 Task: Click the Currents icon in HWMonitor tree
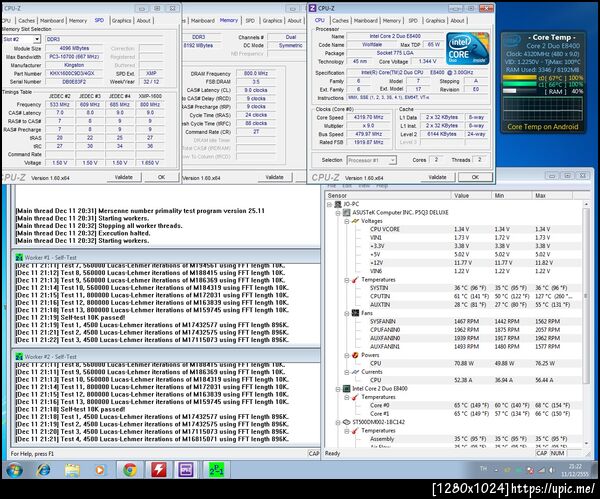coord(355,372)
